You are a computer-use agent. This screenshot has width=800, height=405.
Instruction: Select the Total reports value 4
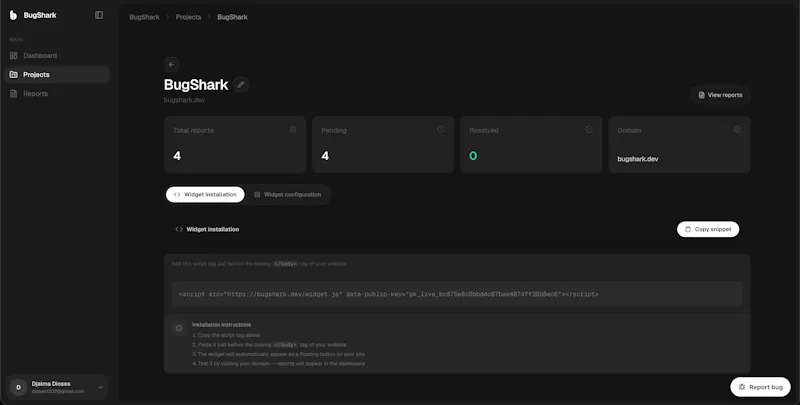coord(177,156)
